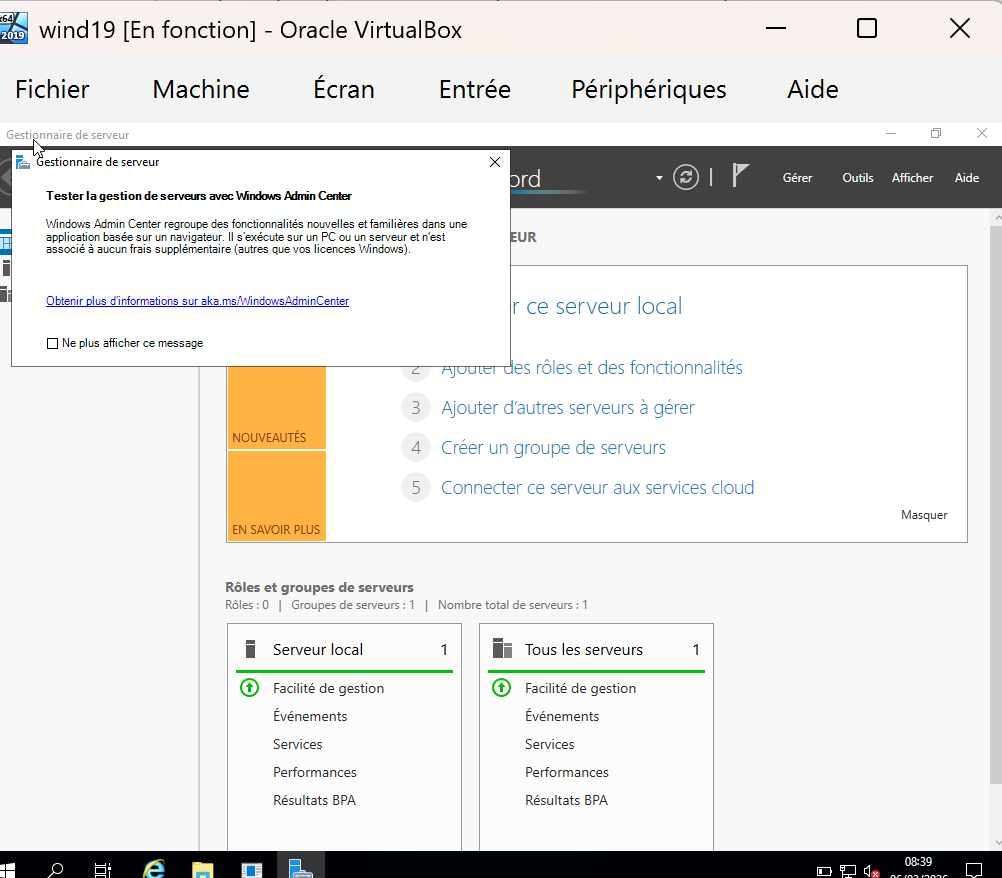This screenshot has height=878, width=1002.
Task: Open Facilité de gestion under Tous les serveurs
Action: click(580, 688)
